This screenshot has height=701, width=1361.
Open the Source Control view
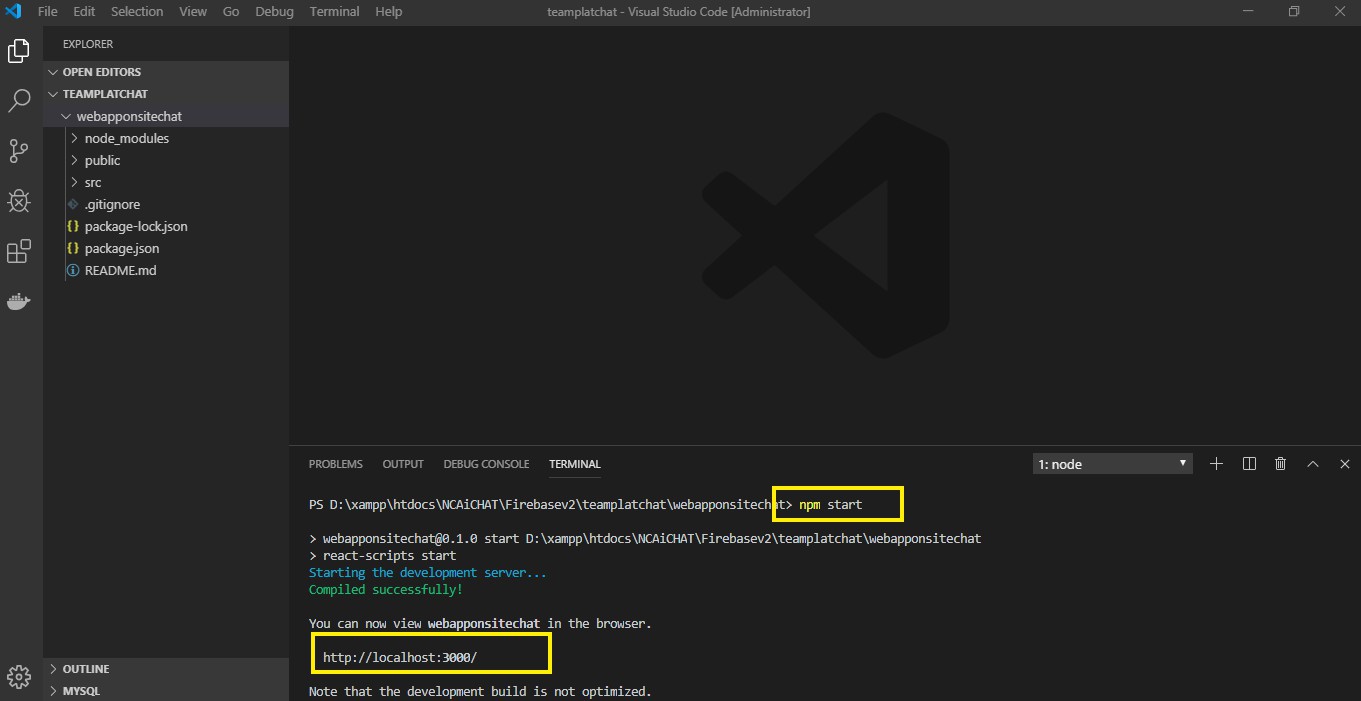(x=19, y=151)
